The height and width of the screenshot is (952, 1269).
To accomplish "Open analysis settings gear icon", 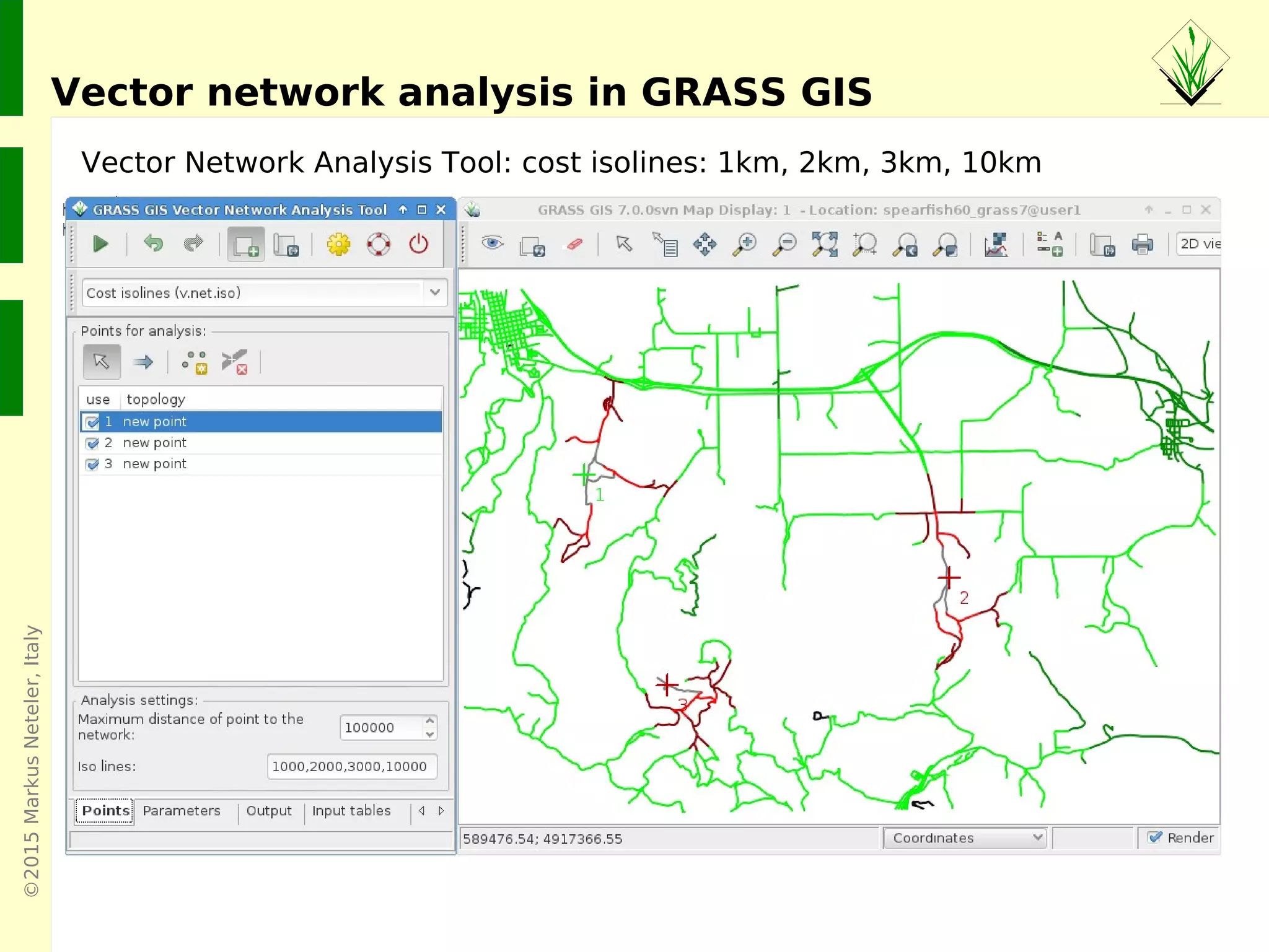I will pyautogui.click(x=338, y=244).
